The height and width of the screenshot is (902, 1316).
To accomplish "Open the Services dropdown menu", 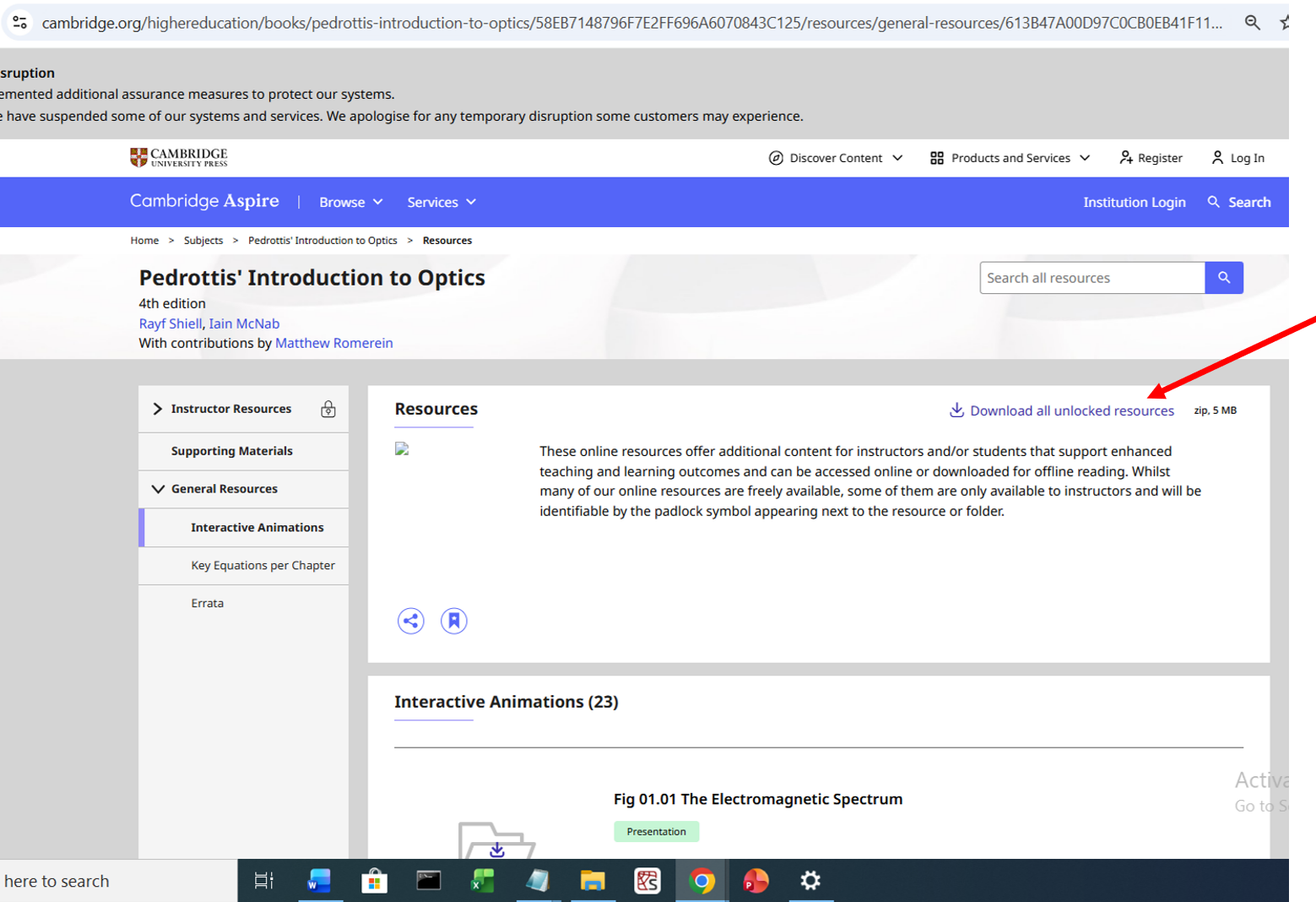I will [x=441, y=202].
